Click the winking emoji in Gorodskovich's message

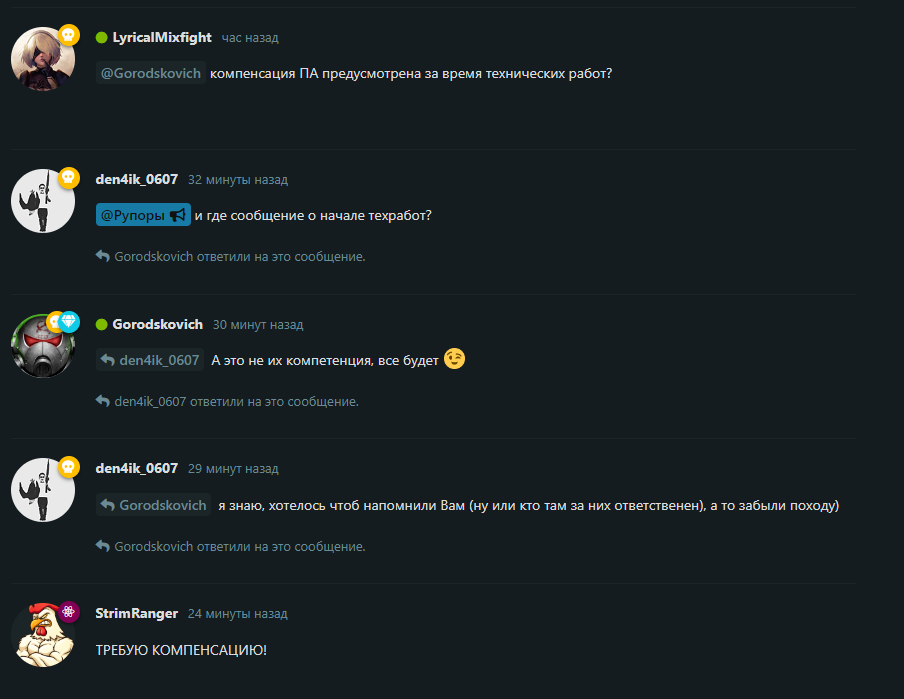(454, 359)
